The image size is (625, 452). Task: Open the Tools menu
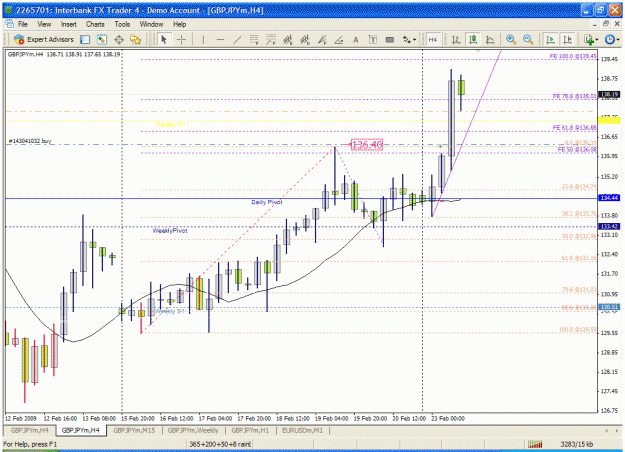[x=122, y=24]
